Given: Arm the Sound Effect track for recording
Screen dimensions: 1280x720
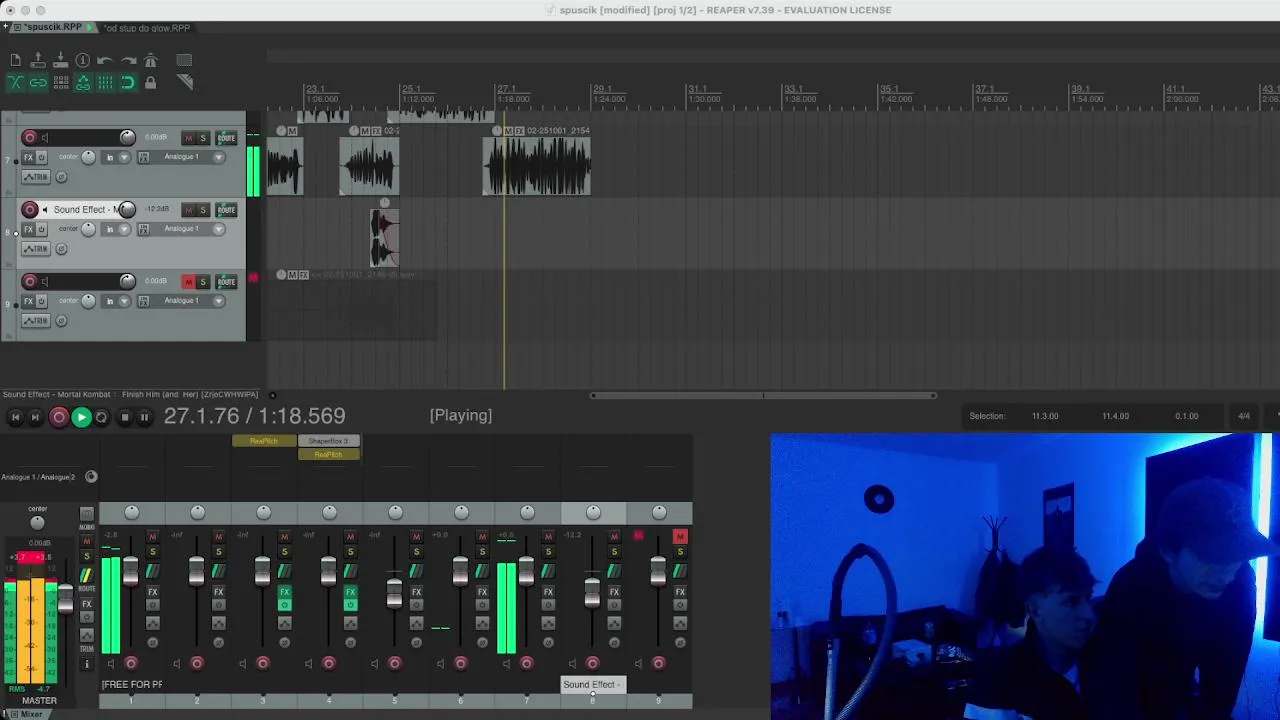Looking at the screenshot, I should coord(29,209).
